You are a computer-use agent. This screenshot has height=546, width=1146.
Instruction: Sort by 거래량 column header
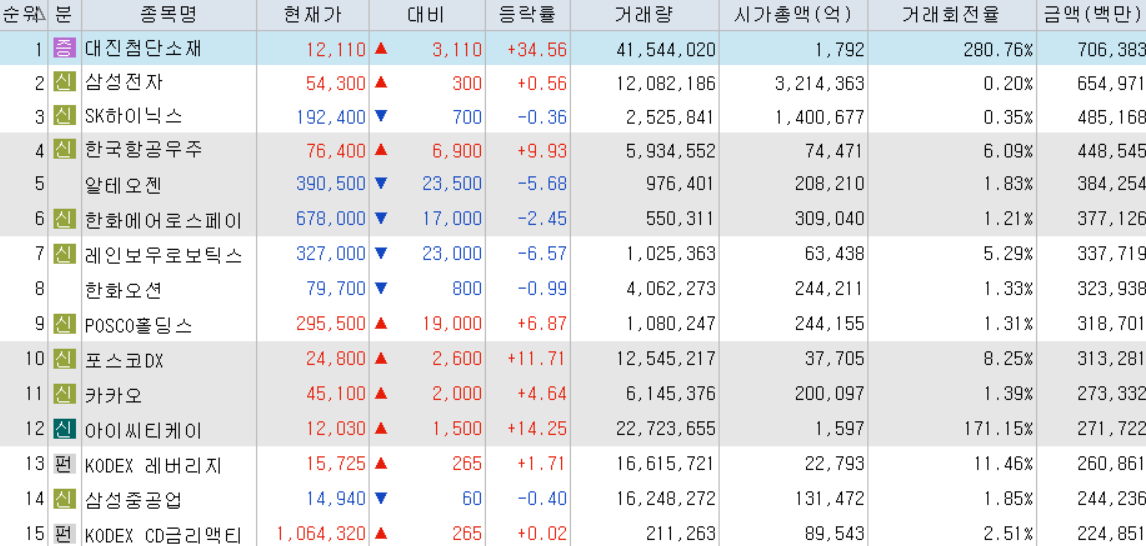point(644,15)
